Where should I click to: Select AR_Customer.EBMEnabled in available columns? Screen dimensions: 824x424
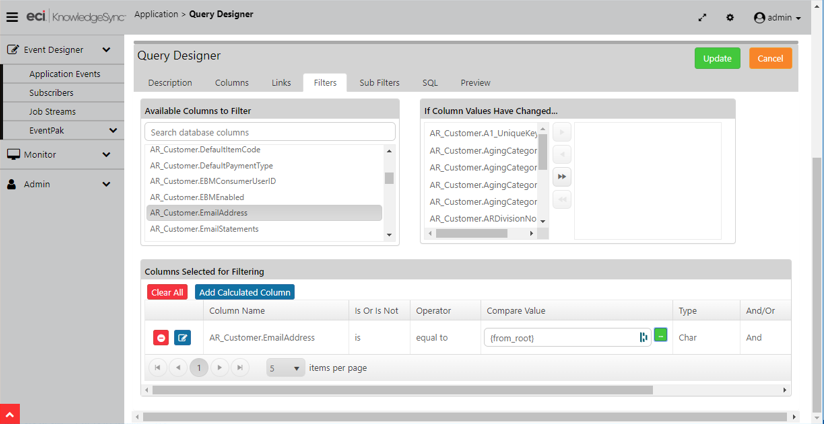[x=264, y=197]
